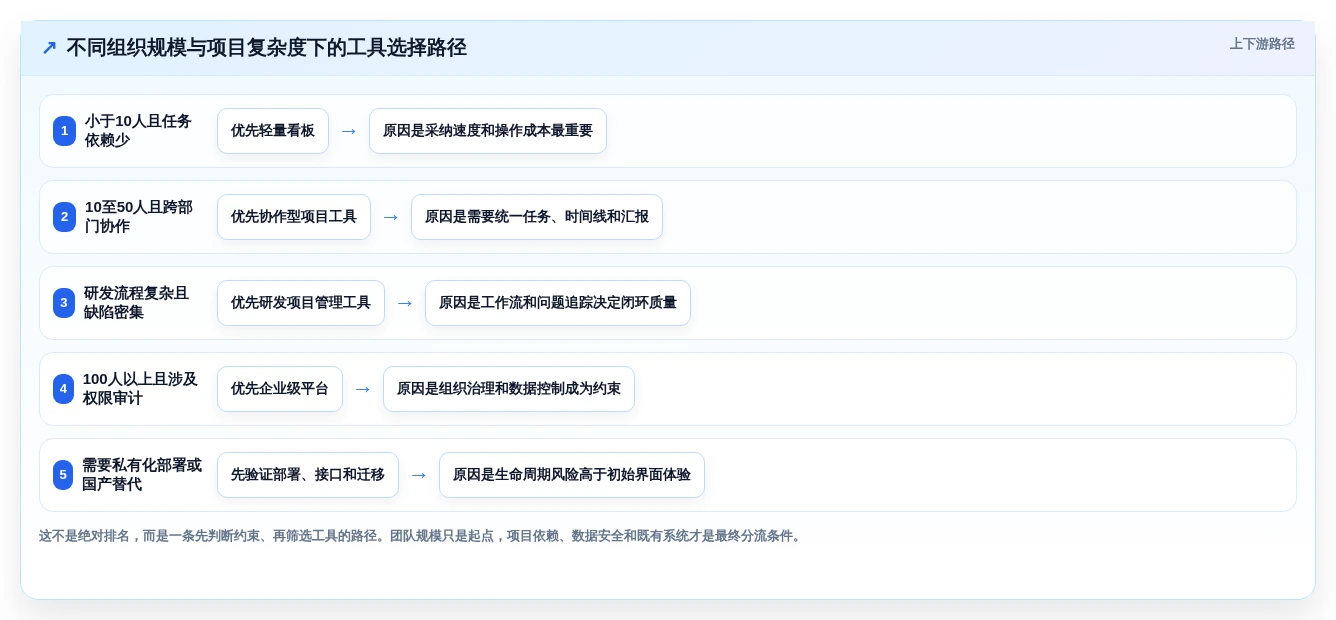Click the 上下游路径 label

pos(1262,44)
